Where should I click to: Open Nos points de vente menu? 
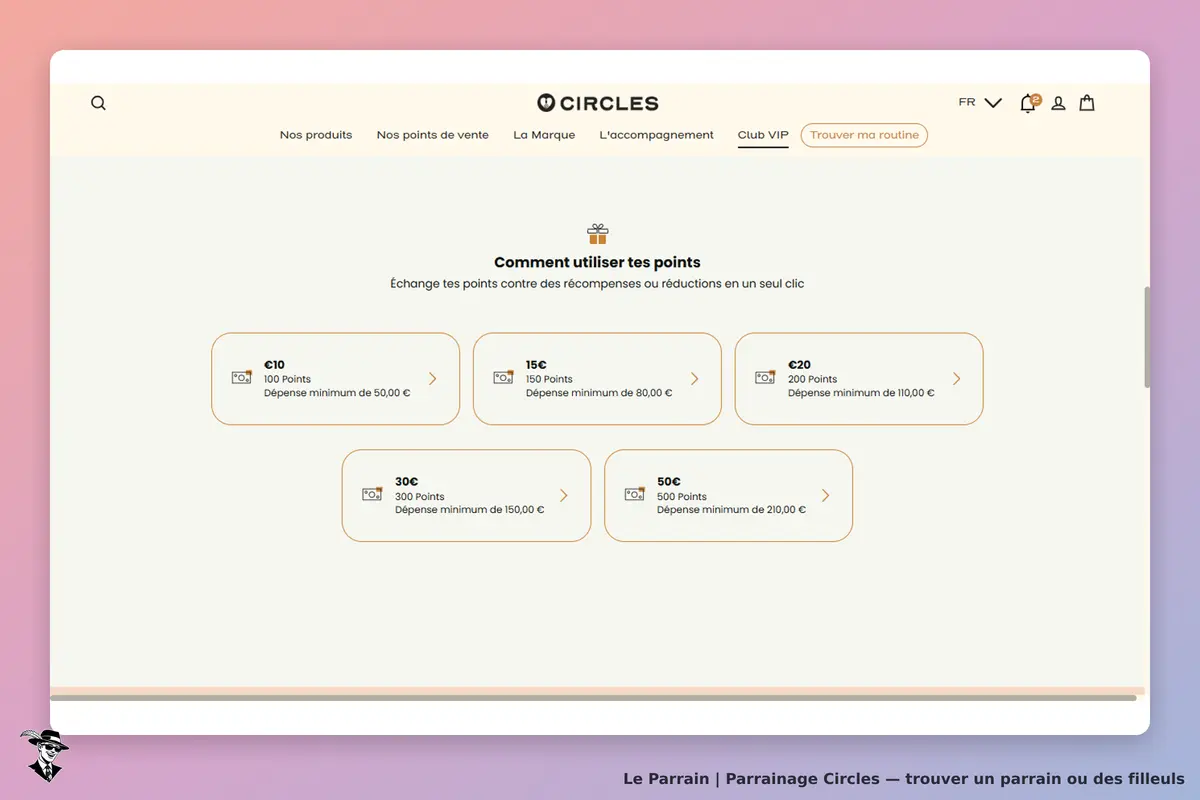click(433, 135)
